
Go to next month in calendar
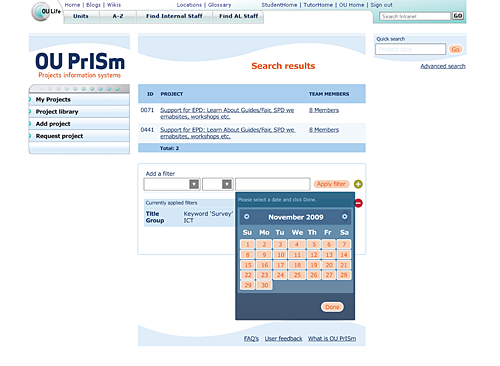tap(345, 217)
